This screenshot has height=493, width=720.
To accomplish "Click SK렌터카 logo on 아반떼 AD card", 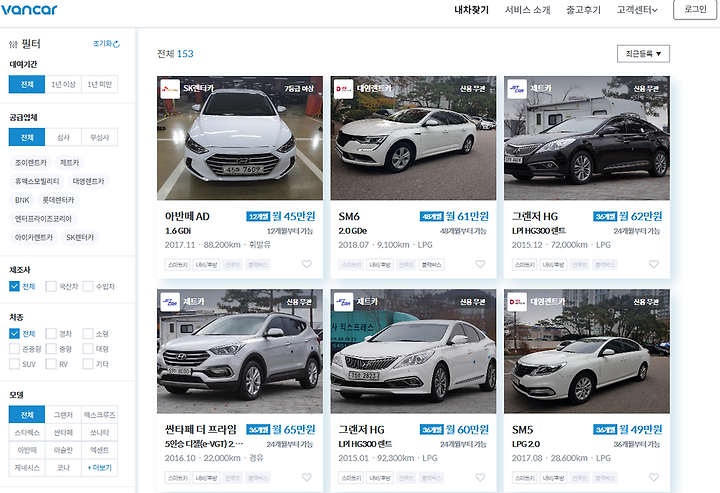I will [170, 89].
